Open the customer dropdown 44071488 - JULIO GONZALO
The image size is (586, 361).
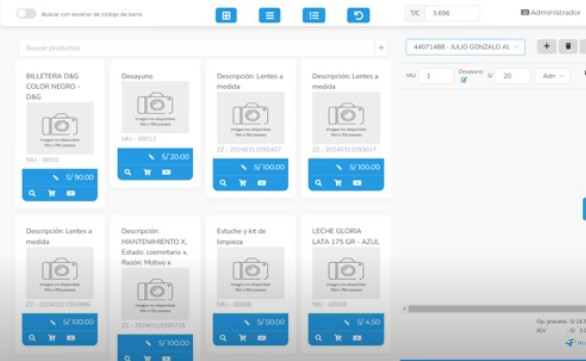(x=465, y=47)
